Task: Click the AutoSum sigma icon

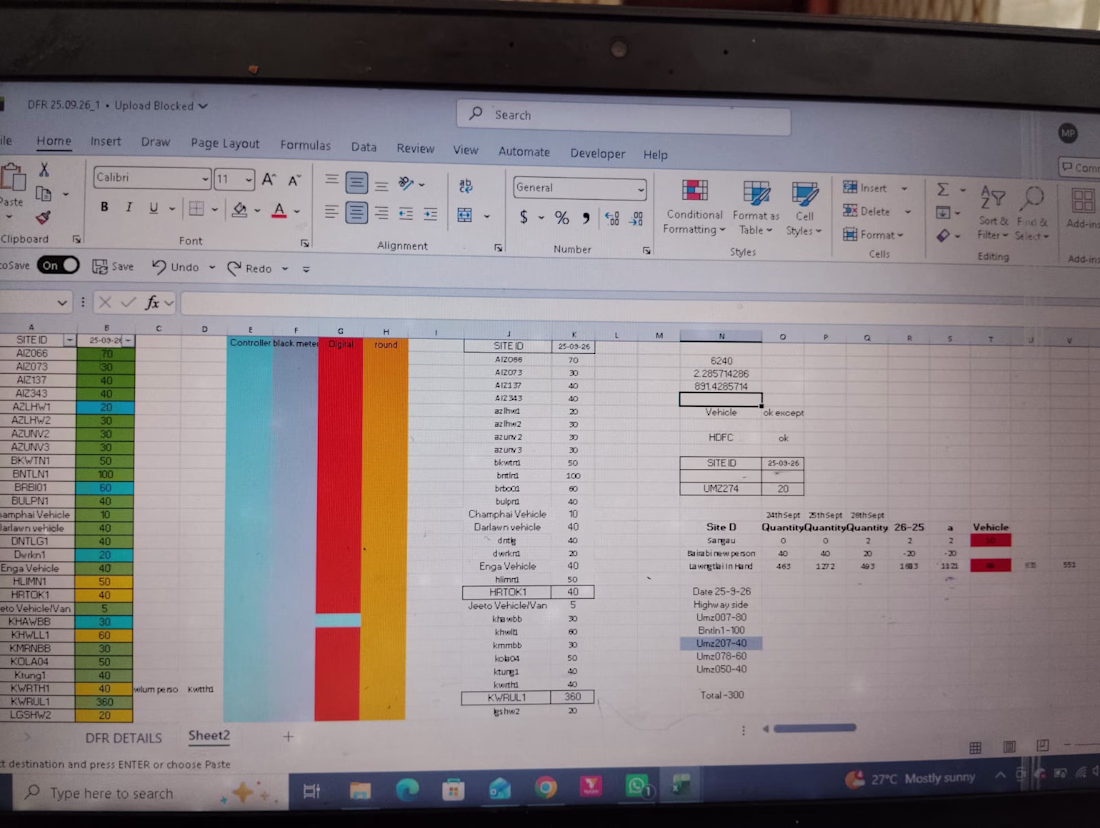Action: [943, 189]
